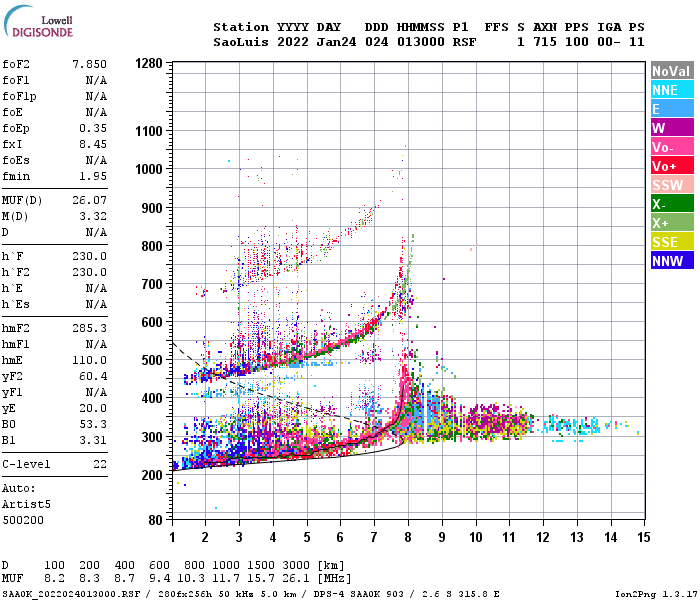
Task: Click the Artist5 auto-scaling label
Action: pos(26,504)
